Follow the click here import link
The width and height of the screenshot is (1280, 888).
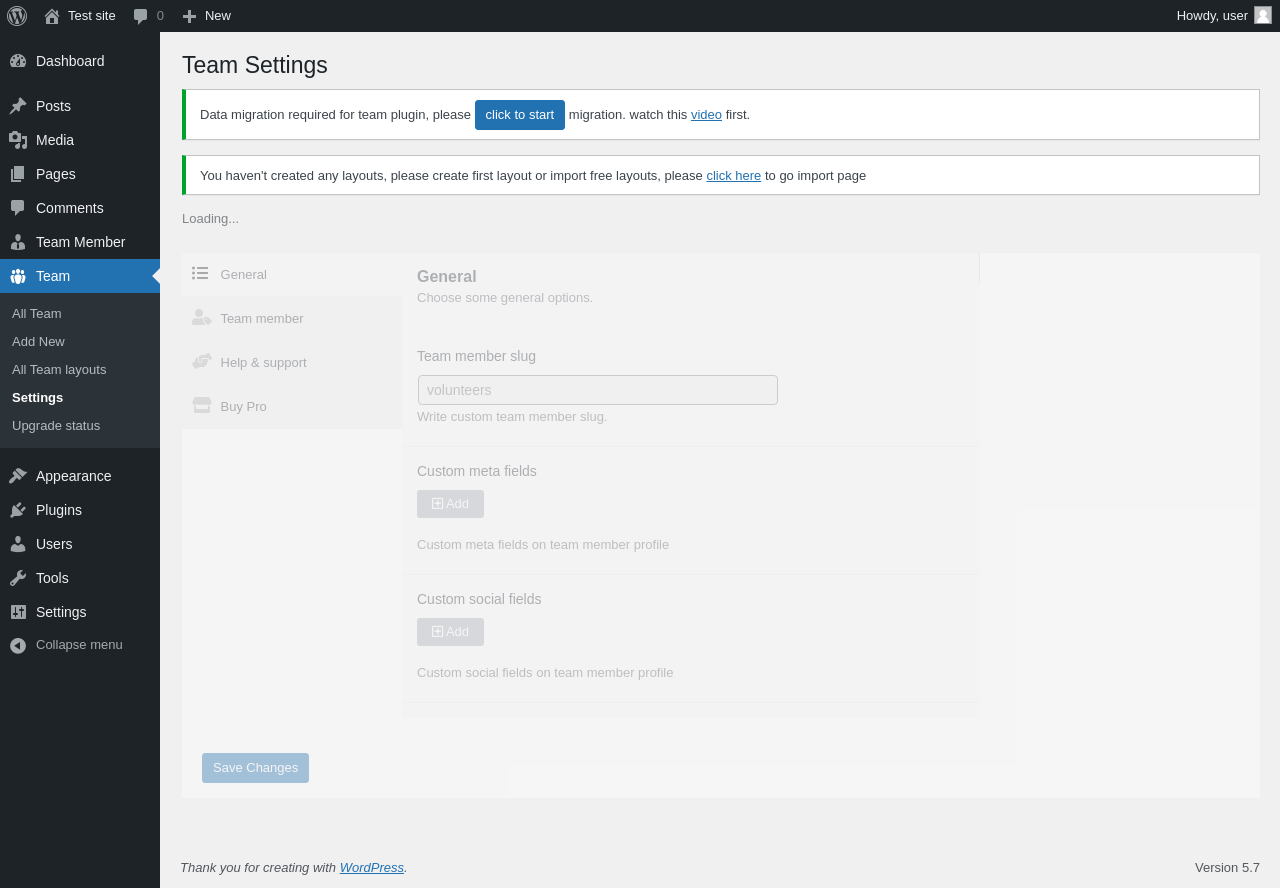[734, 176]
